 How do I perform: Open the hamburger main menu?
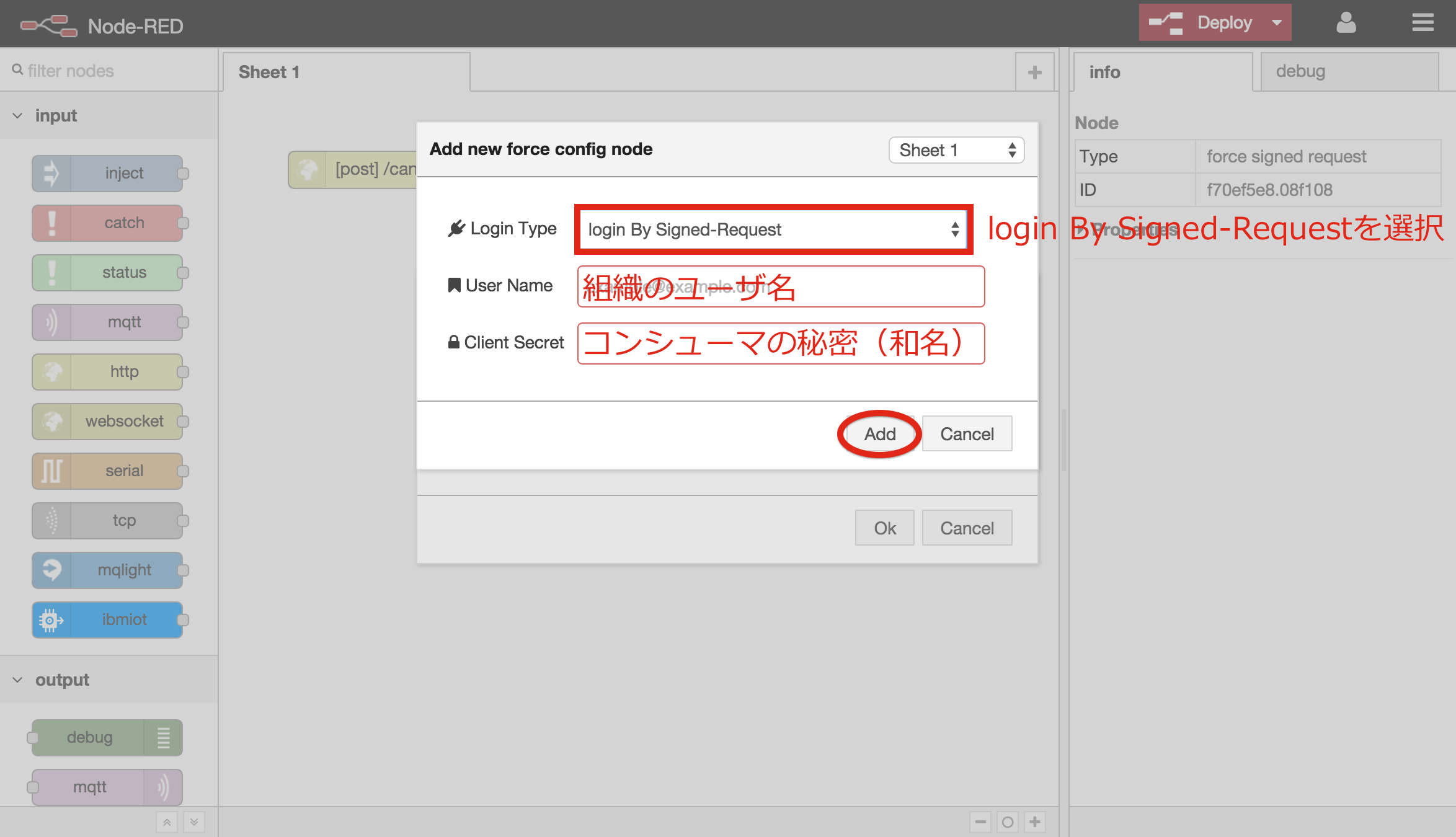click(x=1423, y=23)
